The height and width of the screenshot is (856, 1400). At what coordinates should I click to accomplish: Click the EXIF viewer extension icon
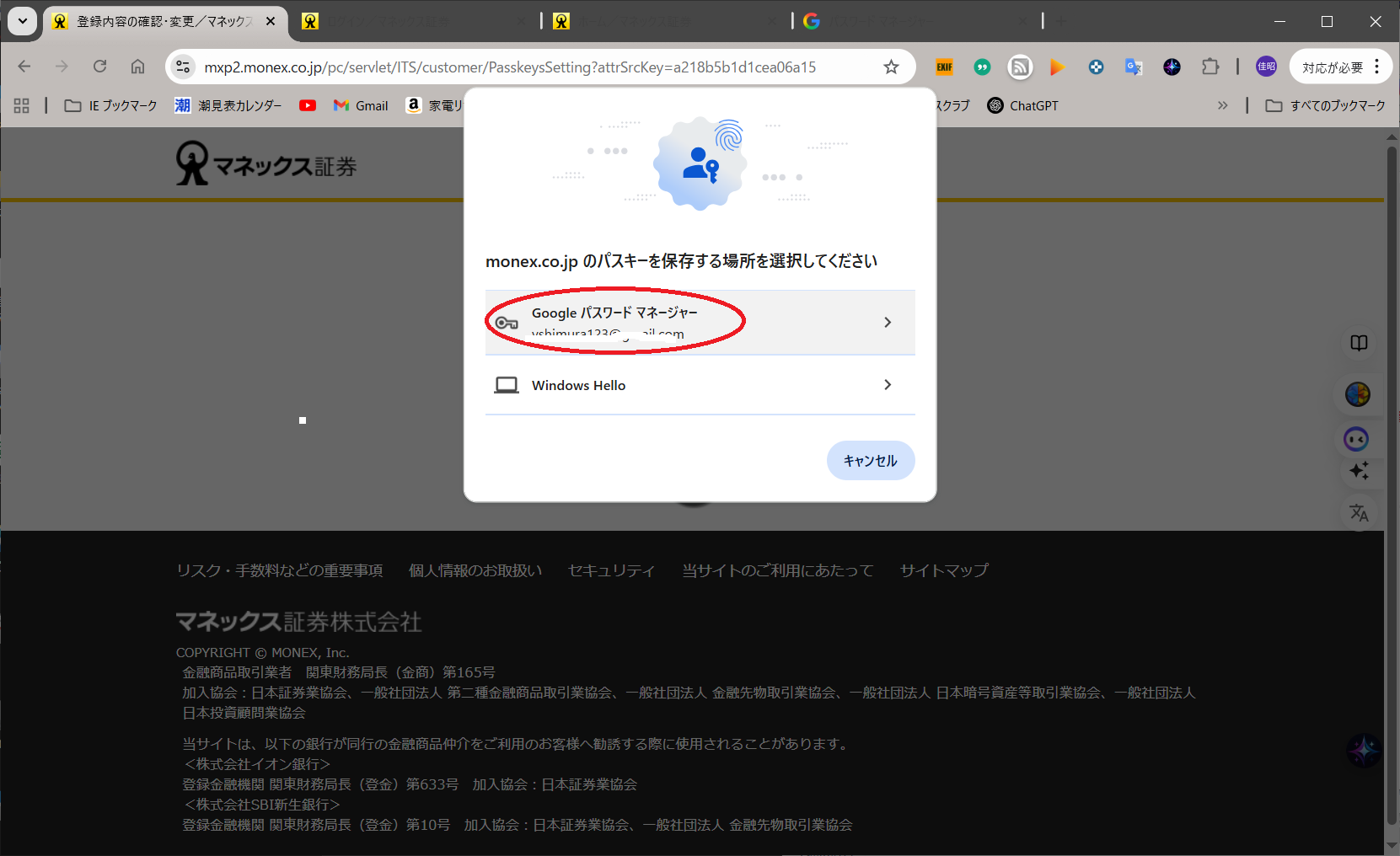(x=944, y=67)
